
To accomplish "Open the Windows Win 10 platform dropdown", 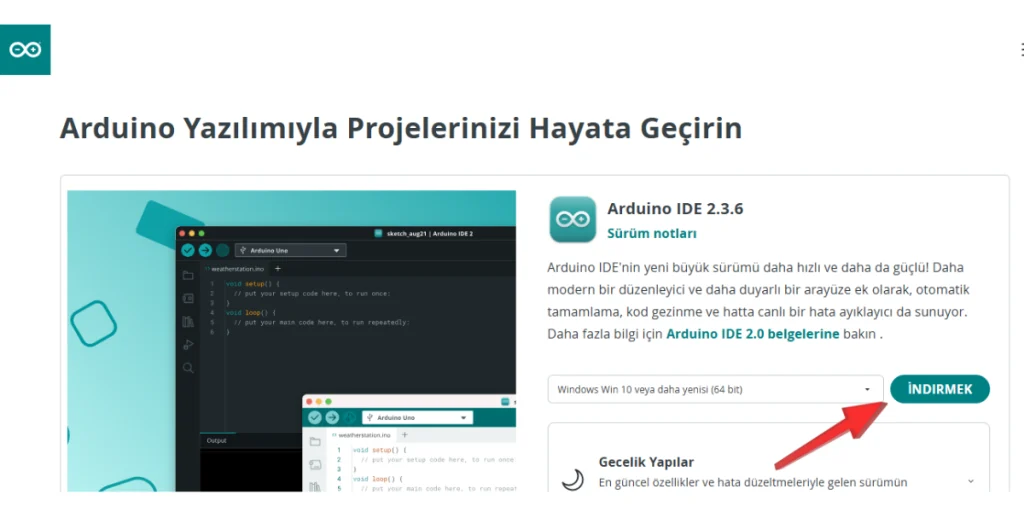I will click(x=715, y=389).
